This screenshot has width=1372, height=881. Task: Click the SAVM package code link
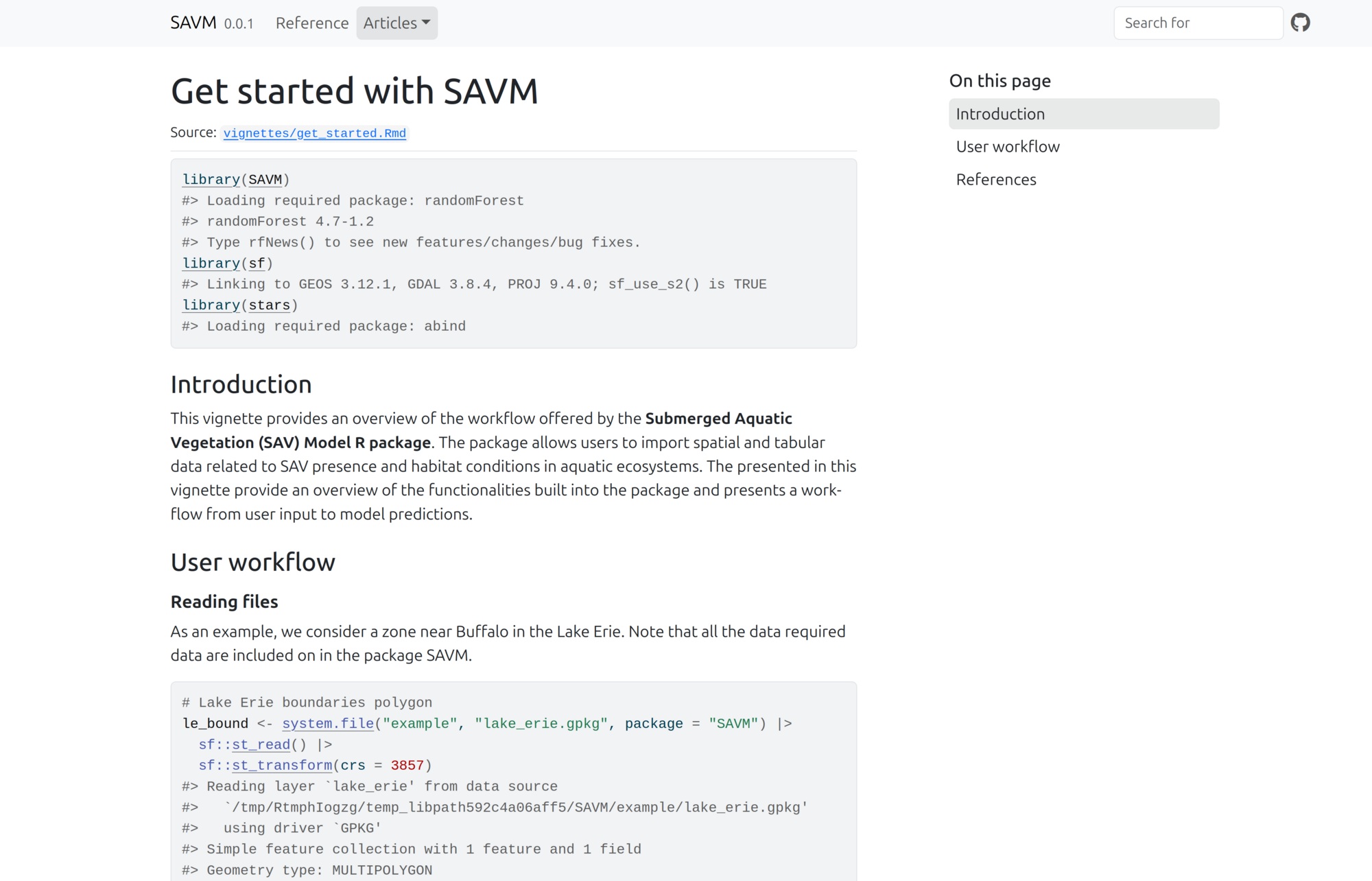point(265,180)
